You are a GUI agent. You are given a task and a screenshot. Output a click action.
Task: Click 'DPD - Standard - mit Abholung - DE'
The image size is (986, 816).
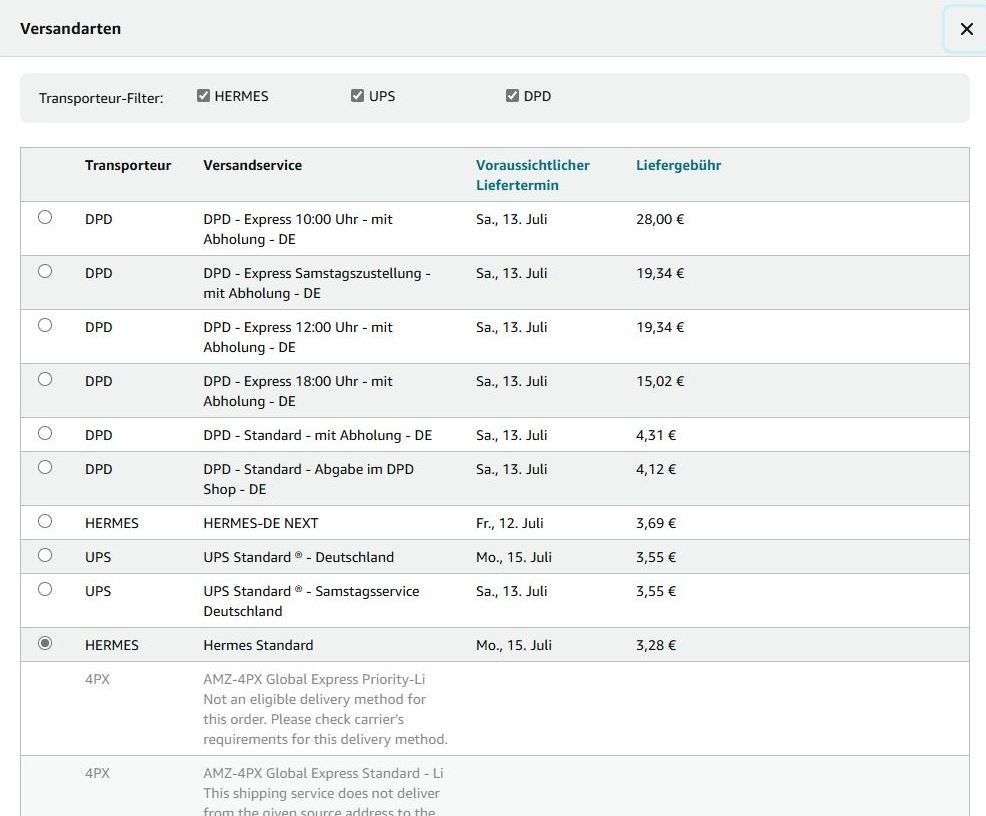(317, 436)
